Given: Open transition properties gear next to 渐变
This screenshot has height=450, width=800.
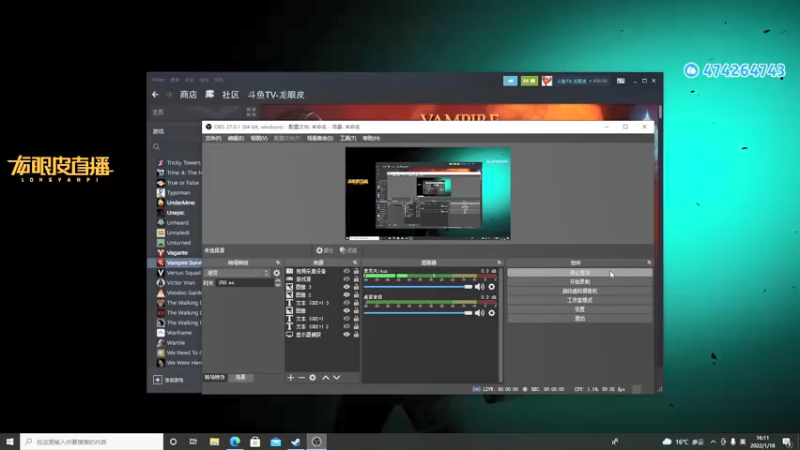Looking at the screenshot, I should point(277,273).
